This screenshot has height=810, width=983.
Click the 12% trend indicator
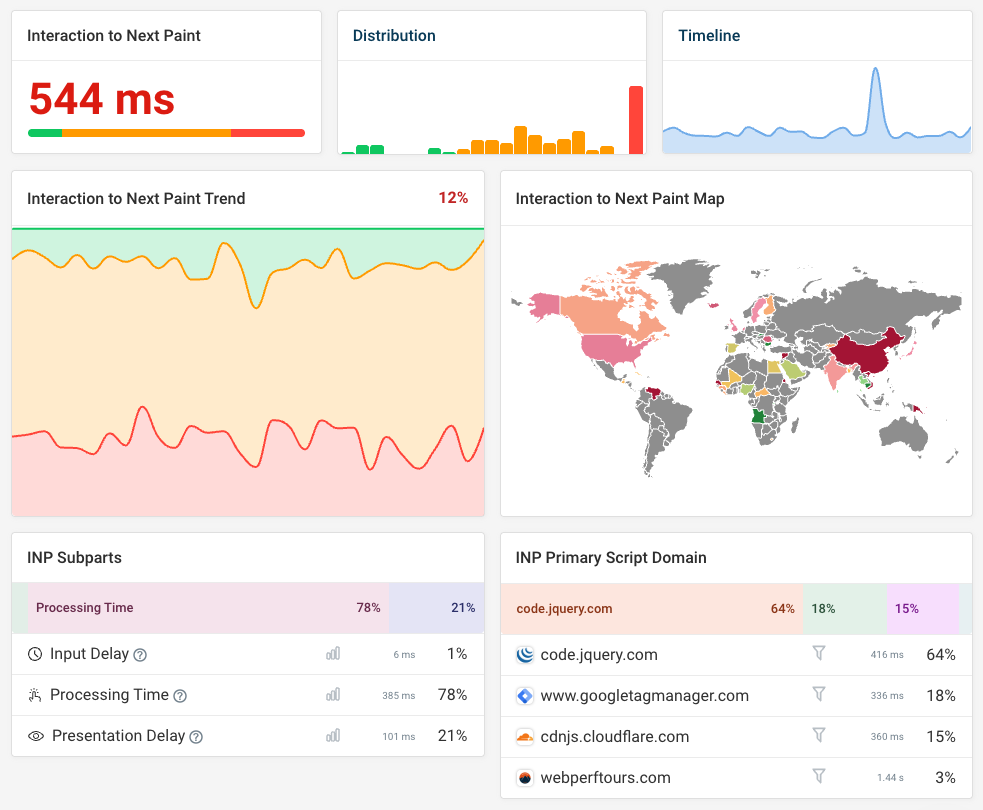pyautogui.click(x=453, y=198)
